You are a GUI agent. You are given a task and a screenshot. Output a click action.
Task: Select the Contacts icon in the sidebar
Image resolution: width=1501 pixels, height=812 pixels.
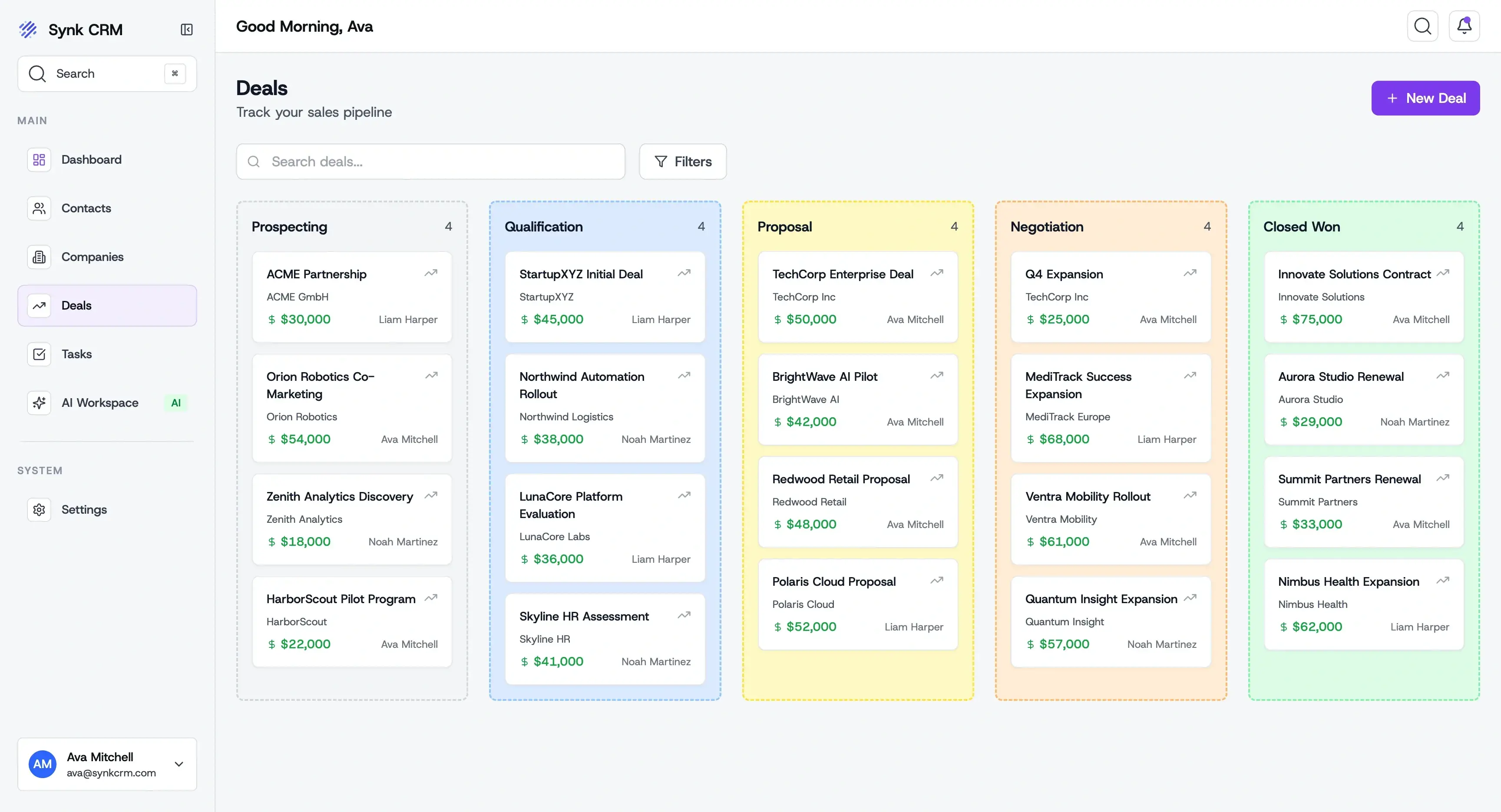coord(39,208)
